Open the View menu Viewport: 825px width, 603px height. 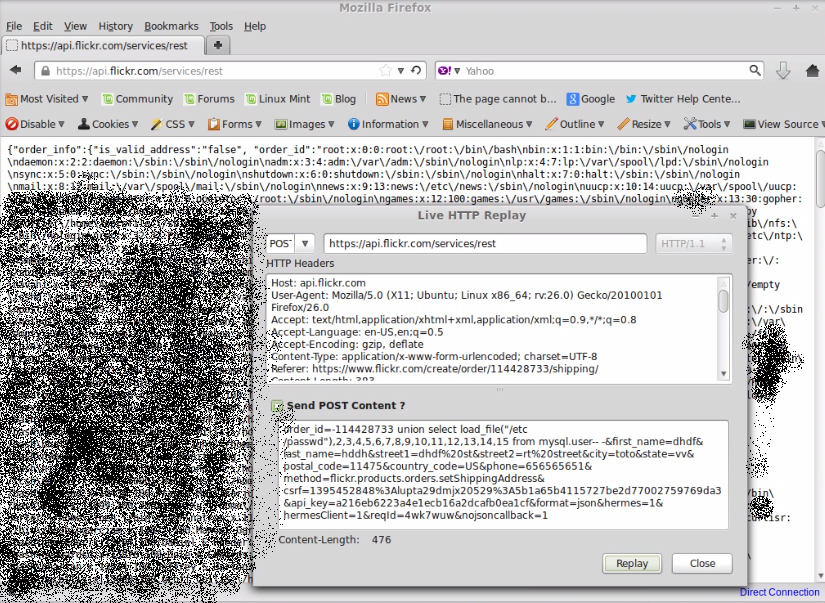point(75,26)
